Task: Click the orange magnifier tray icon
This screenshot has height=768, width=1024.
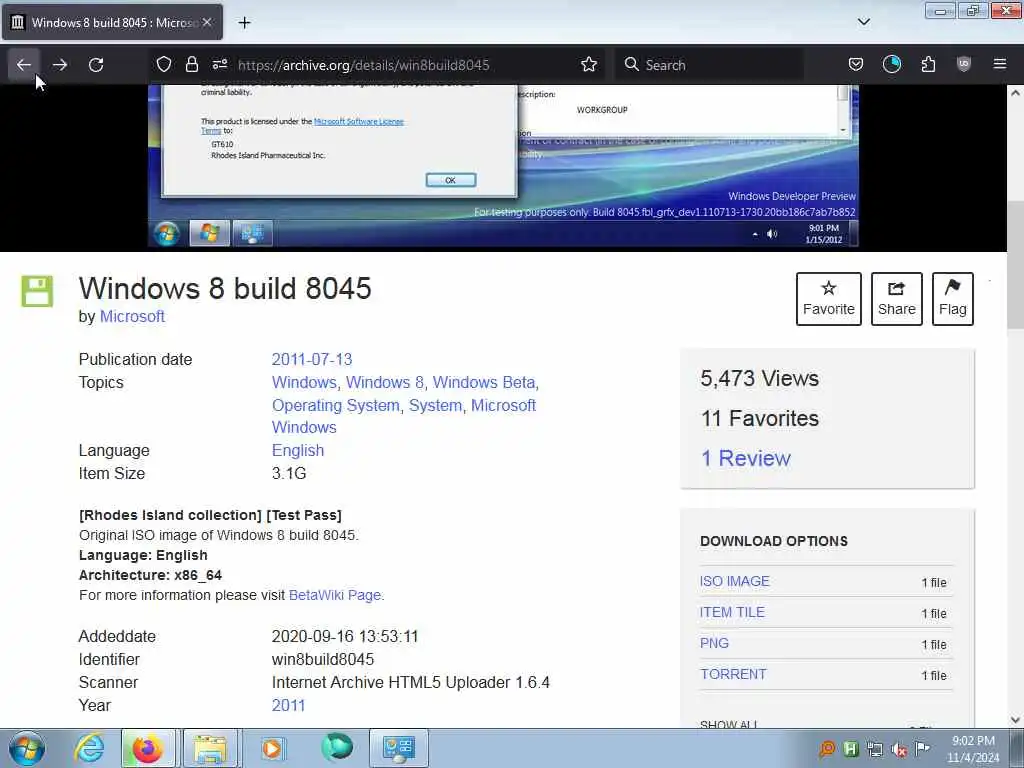Action: 827,749
